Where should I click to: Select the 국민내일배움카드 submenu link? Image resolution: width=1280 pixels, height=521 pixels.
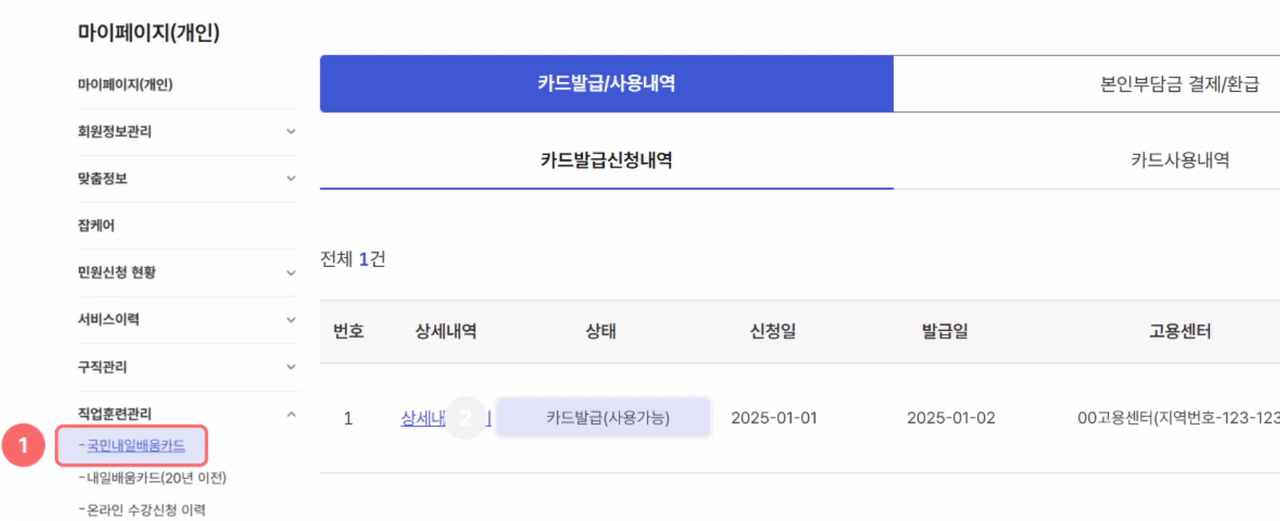(x=136, y=445)
